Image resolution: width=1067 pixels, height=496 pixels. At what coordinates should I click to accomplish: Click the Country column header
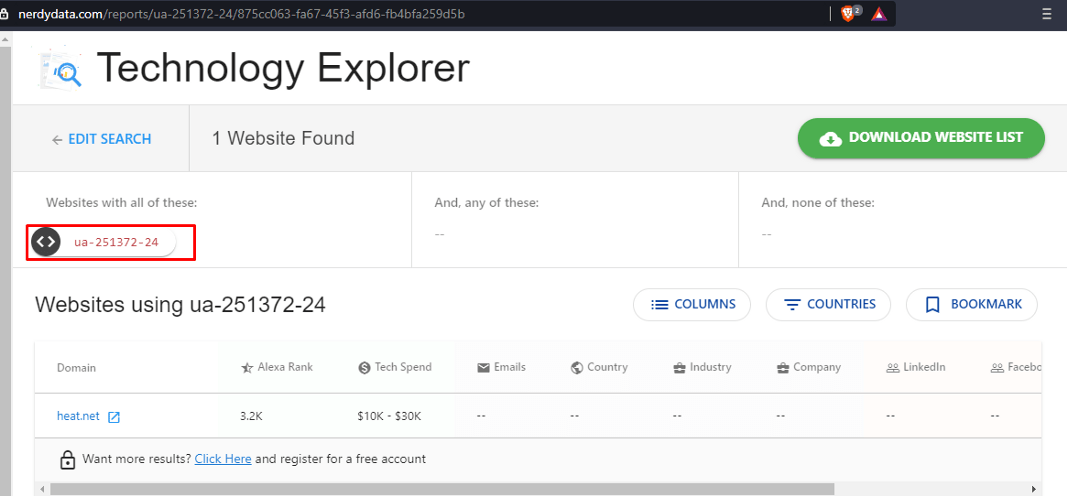pos(599,367)
